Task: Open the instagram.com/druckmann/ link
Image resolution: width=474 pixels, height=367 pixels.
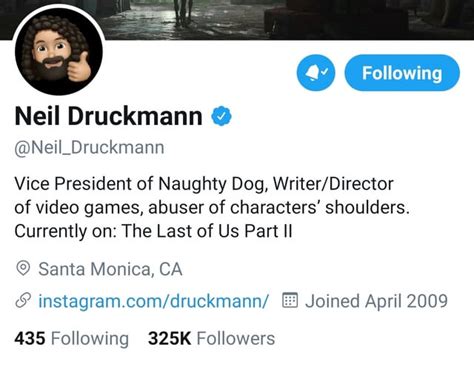Action: coord(153,301)
